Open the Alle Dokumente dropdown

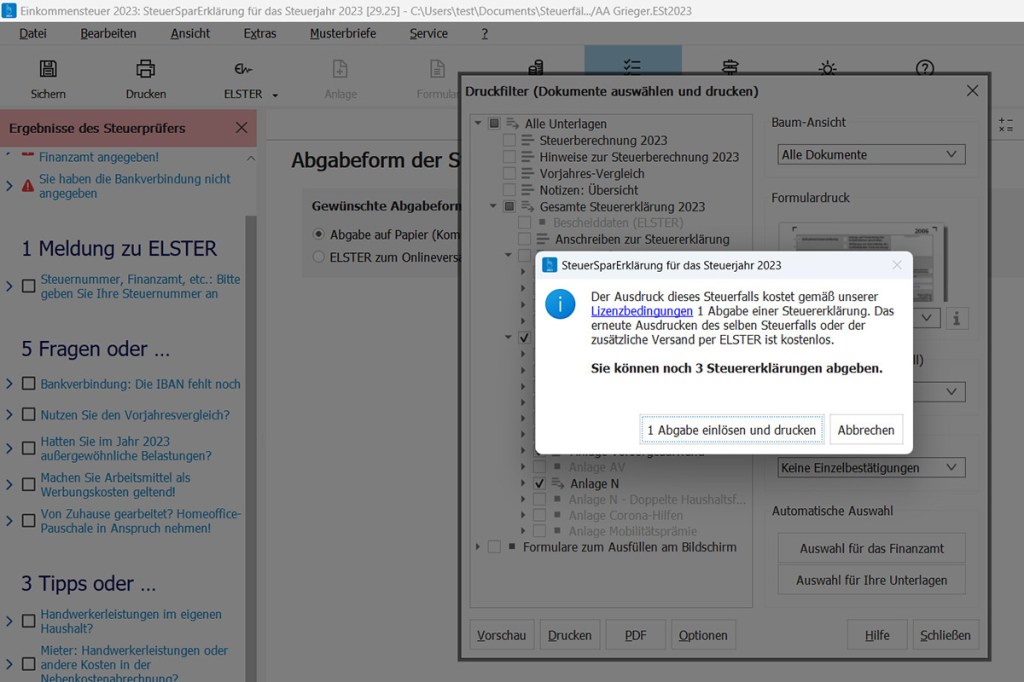click(871, 155)
